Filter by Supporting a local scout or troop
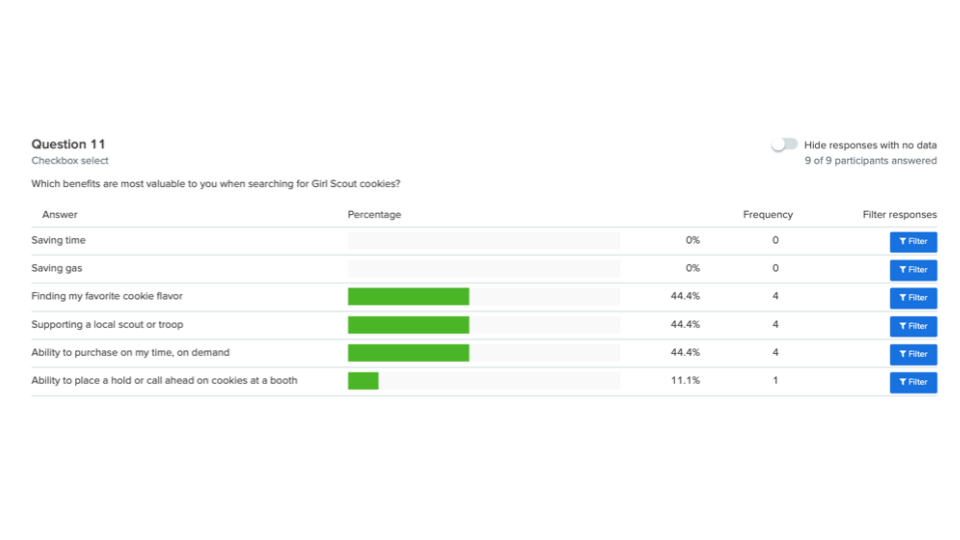The image size is (960, 540). point(913,326)
